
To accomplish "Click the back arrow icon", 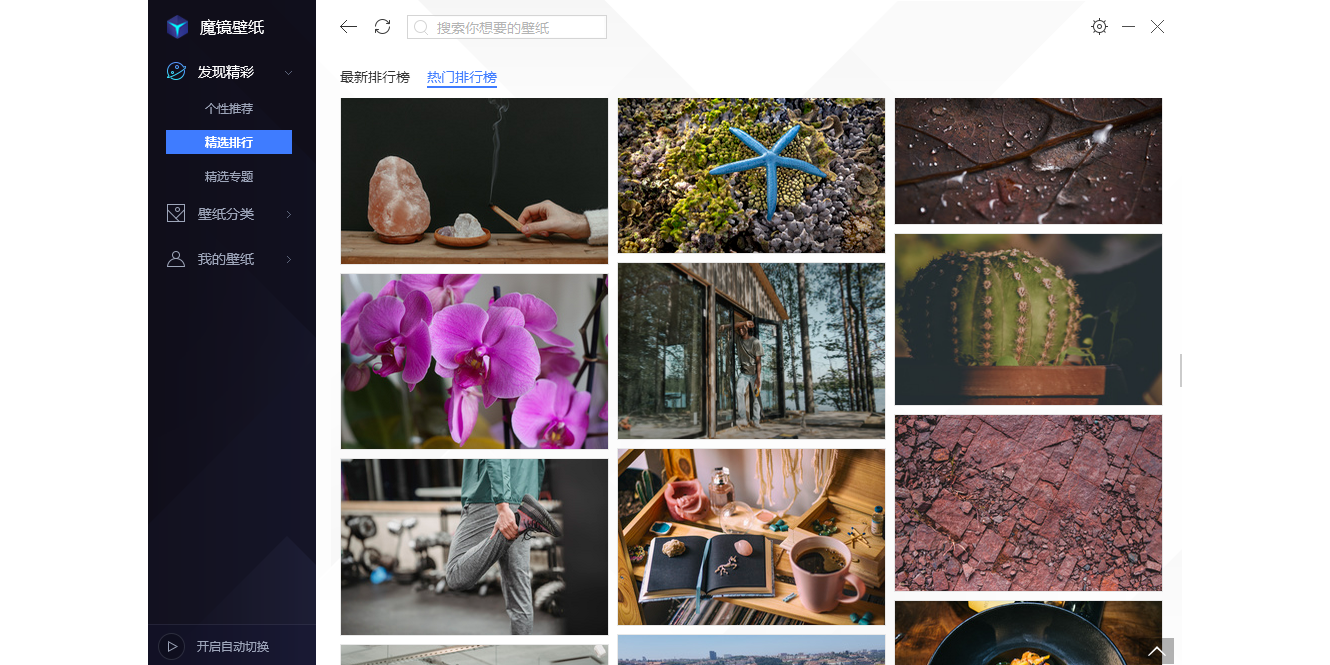I will 348,27.
